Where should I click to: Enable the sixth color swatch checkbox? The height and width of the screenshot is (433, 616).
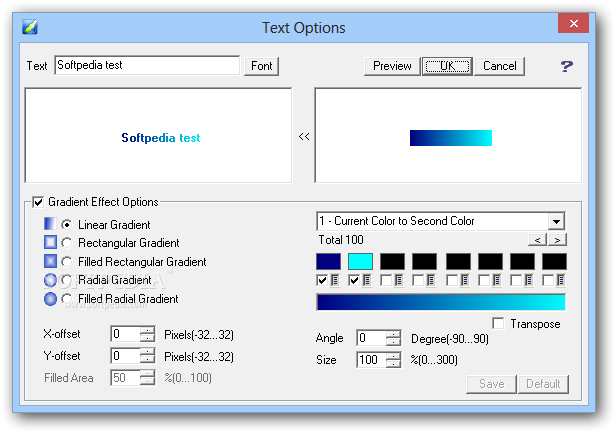tap(484, 280)
